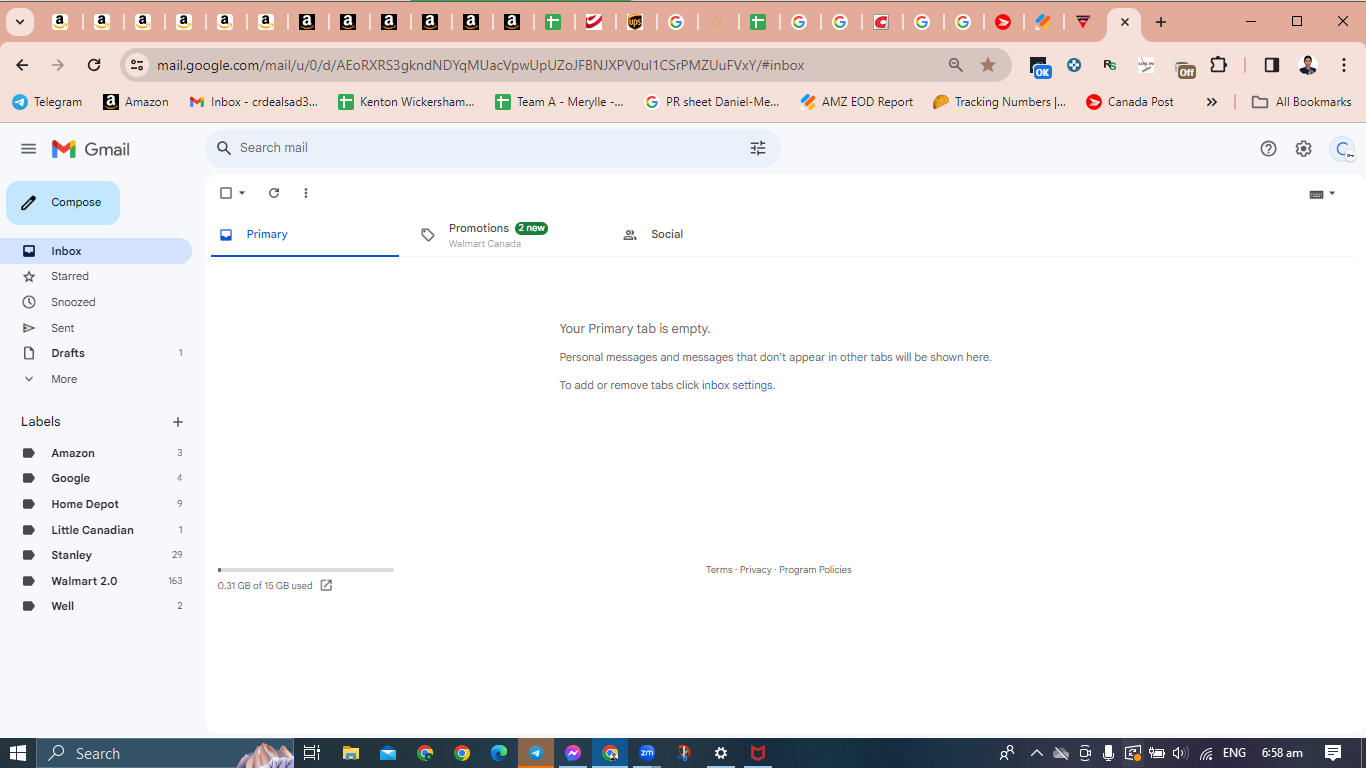Open Chrome Extensions puzzle icon

1218,65
